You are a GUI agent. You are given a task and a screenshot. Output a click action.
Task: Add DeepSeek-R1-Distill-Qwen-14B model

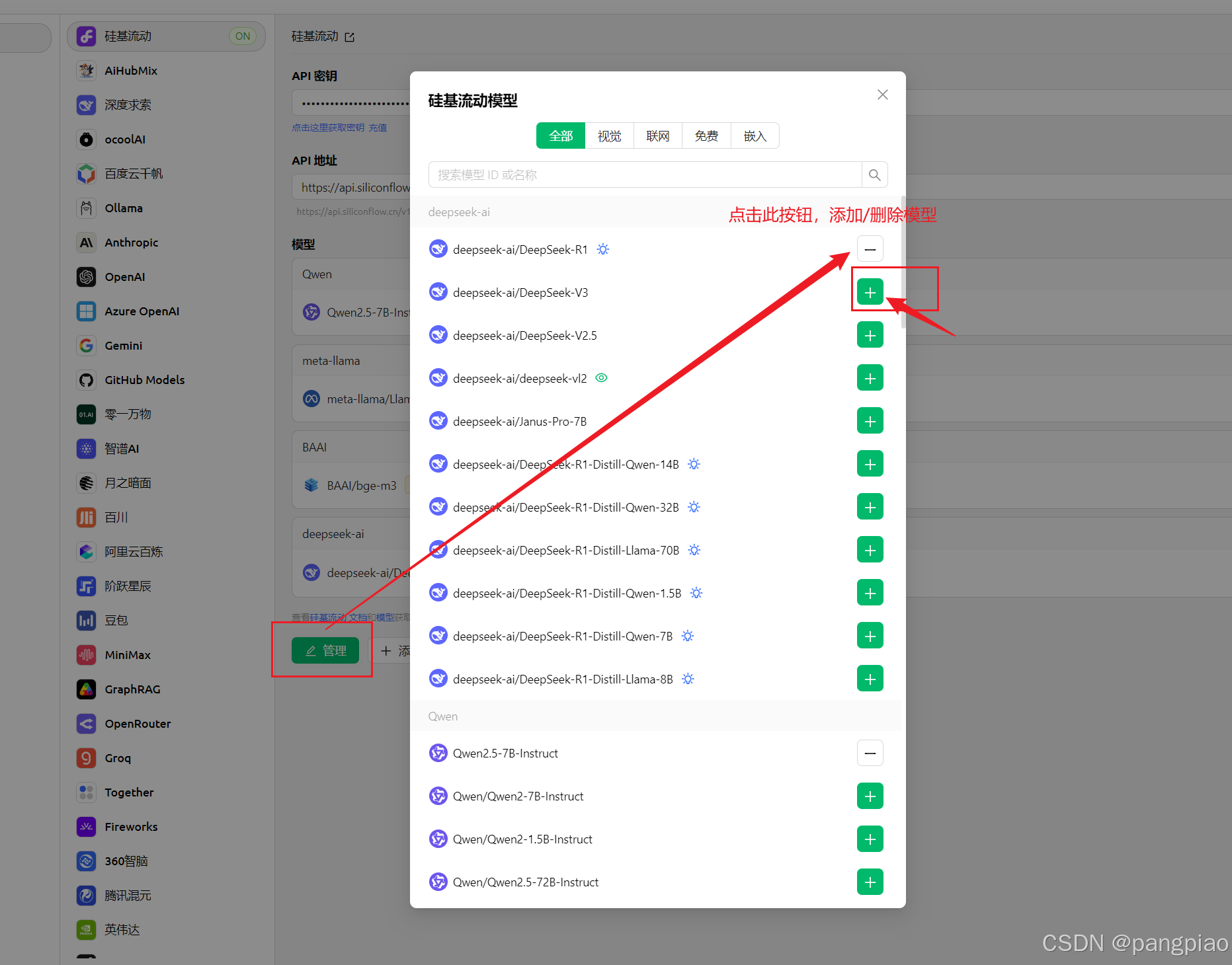point(870,464)
